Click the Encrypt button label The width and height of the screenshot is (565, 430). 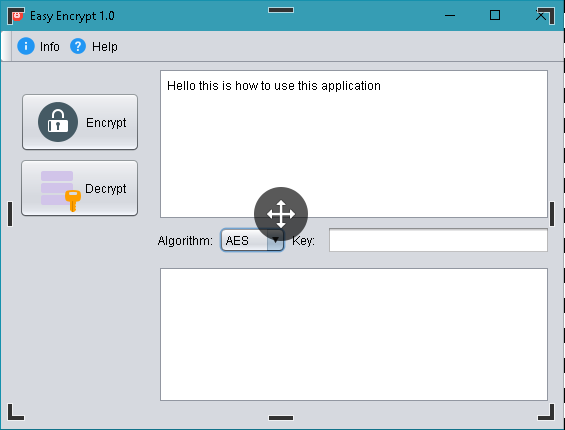pyautogui.click(x=106, y=123)
